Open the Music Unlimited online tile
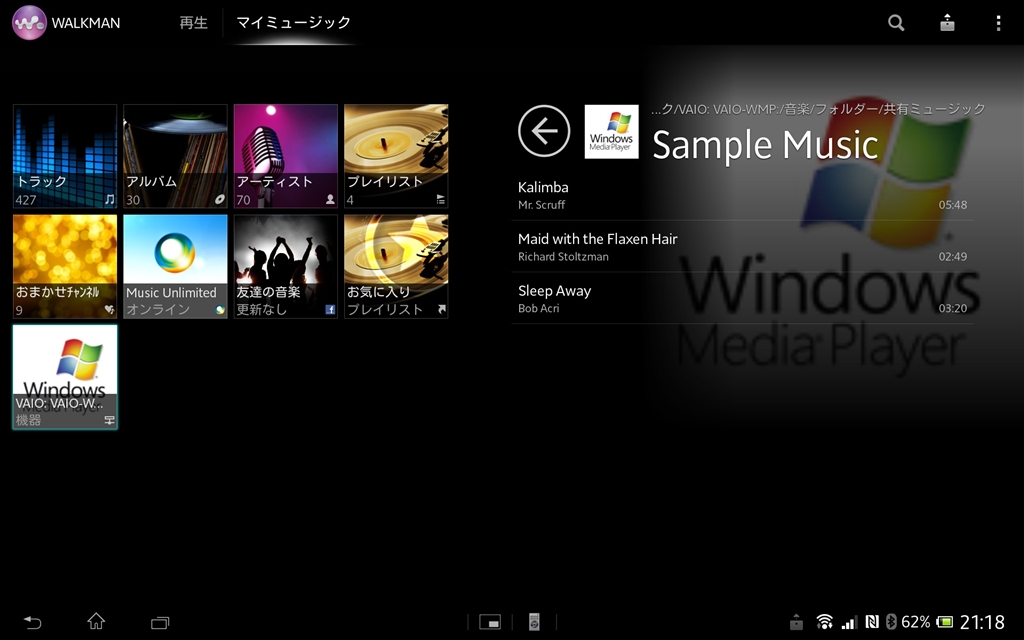 tap(176, 266)
